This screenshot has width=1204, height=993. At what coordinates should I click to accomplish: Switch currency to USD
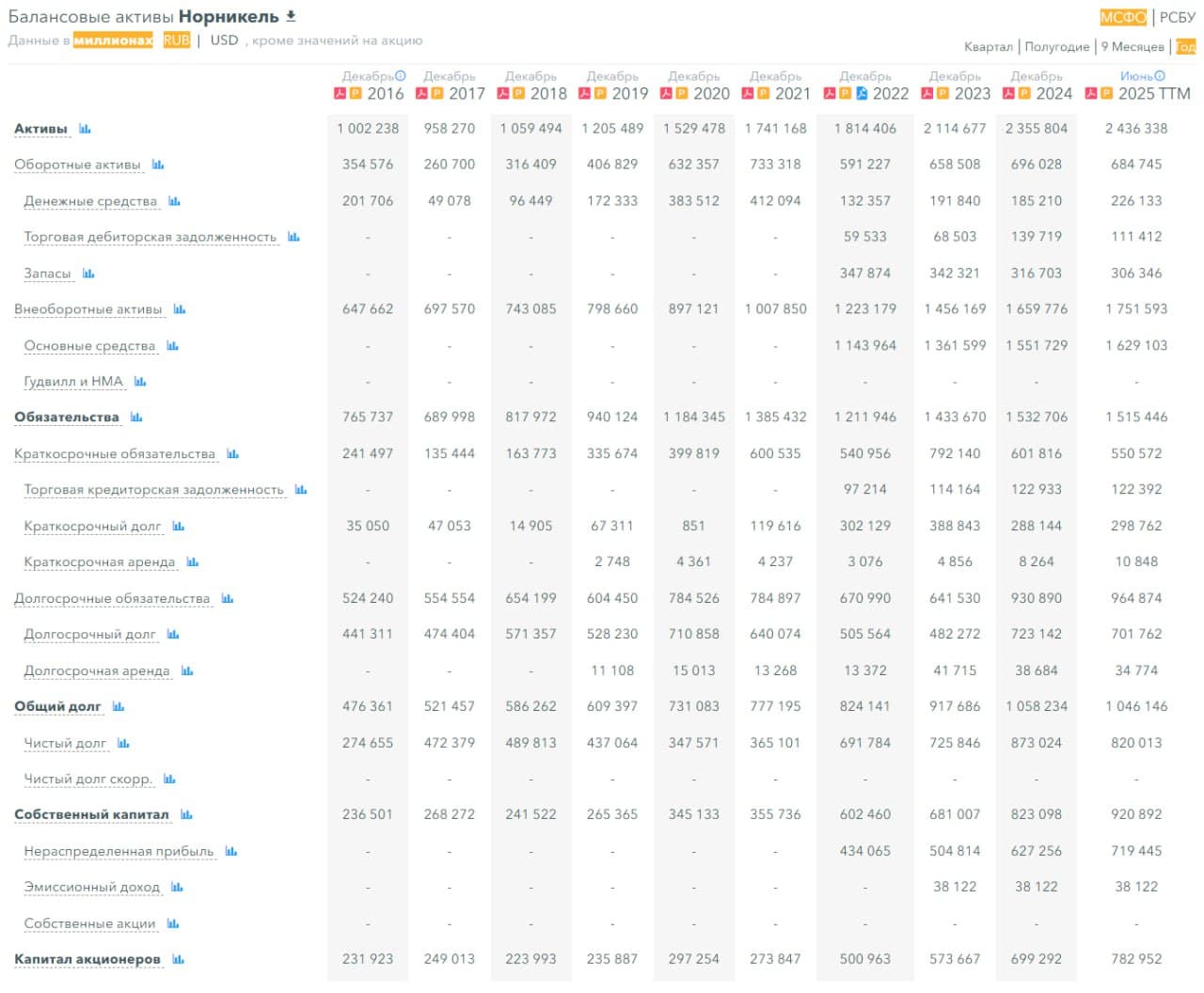click(224, 40)
